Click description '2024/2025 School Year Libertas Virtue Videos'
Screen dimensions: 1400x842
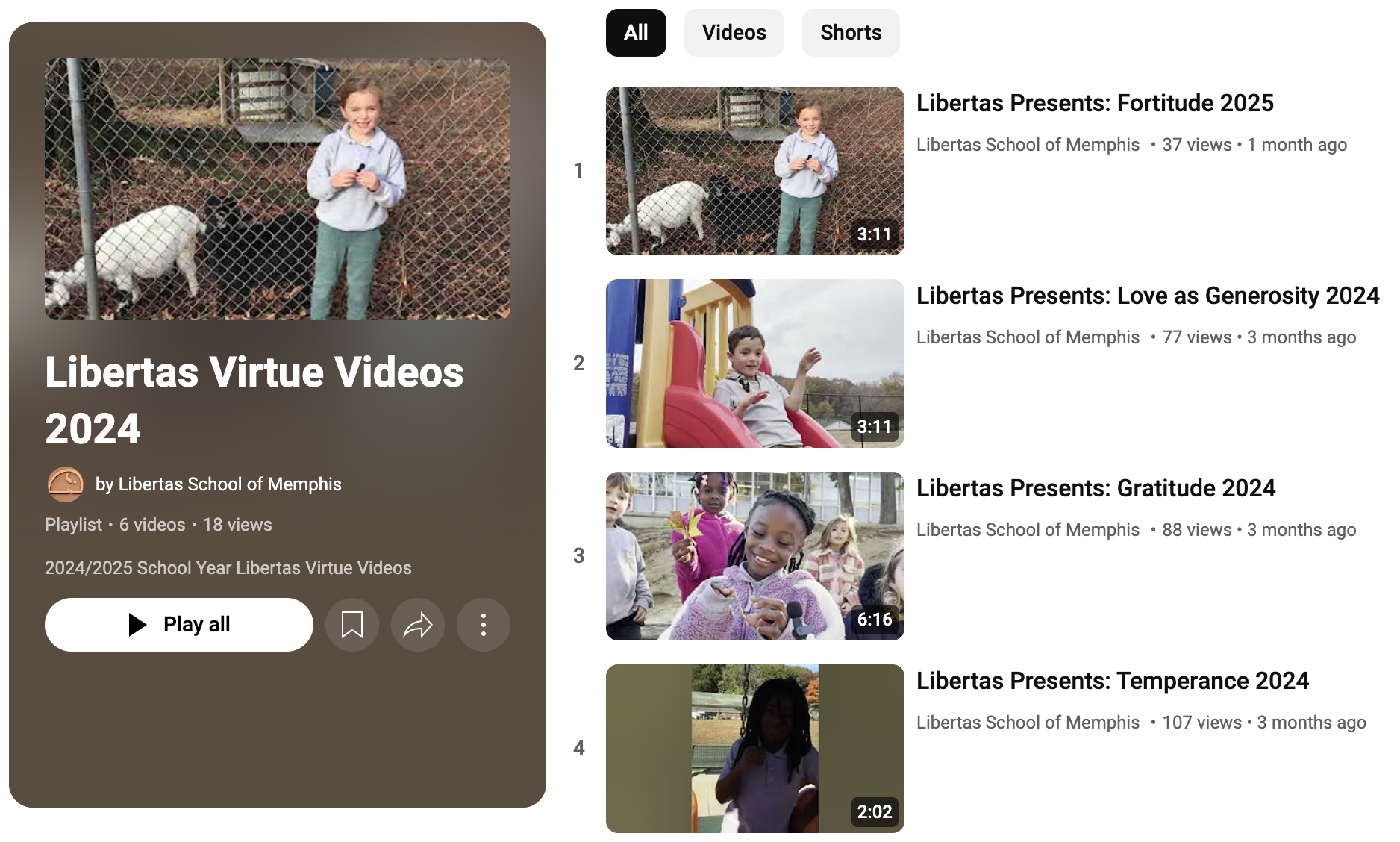[228, 568]
